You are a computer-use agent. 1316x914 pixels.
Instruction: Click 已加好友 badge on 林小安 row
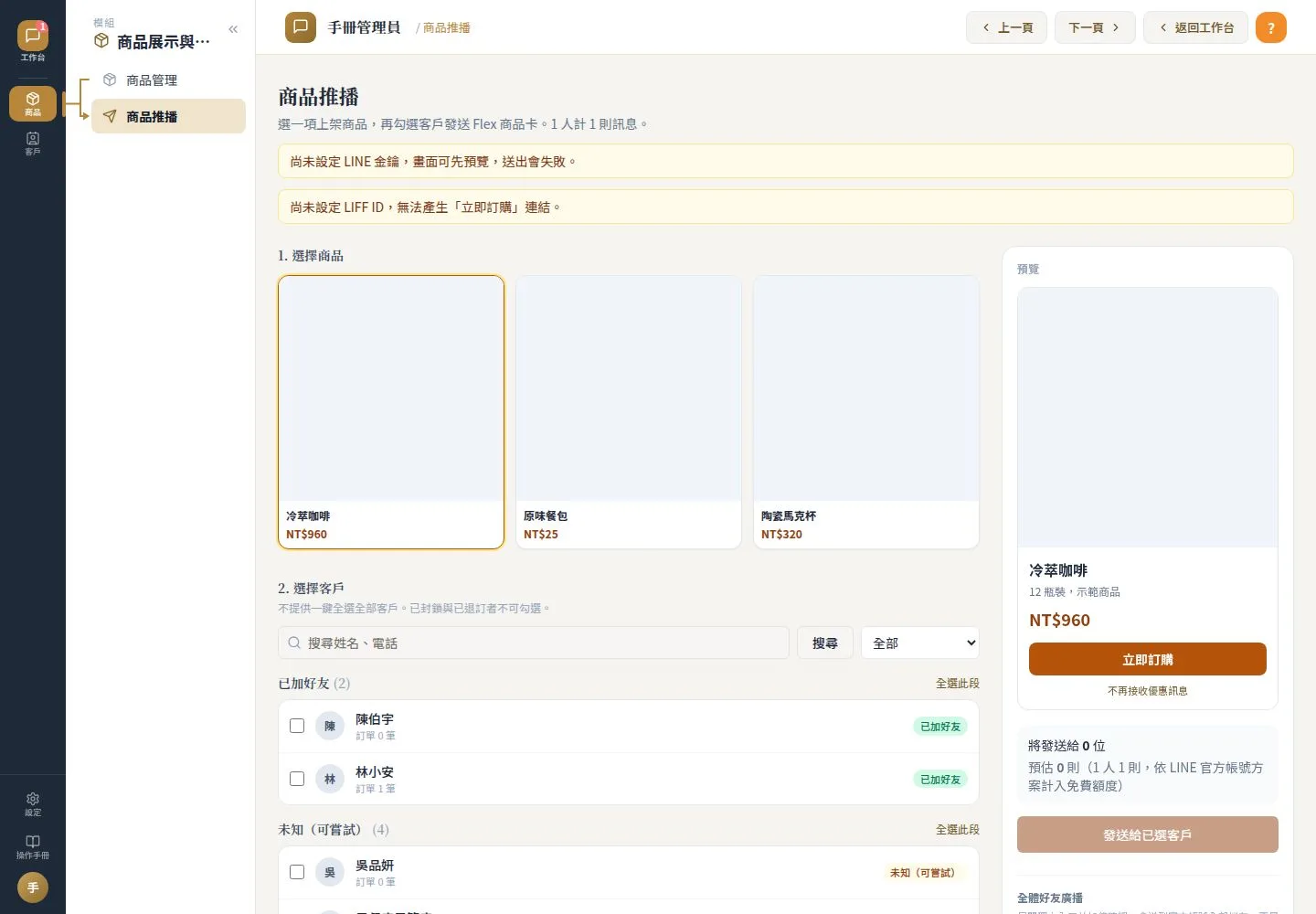[940, 780]
